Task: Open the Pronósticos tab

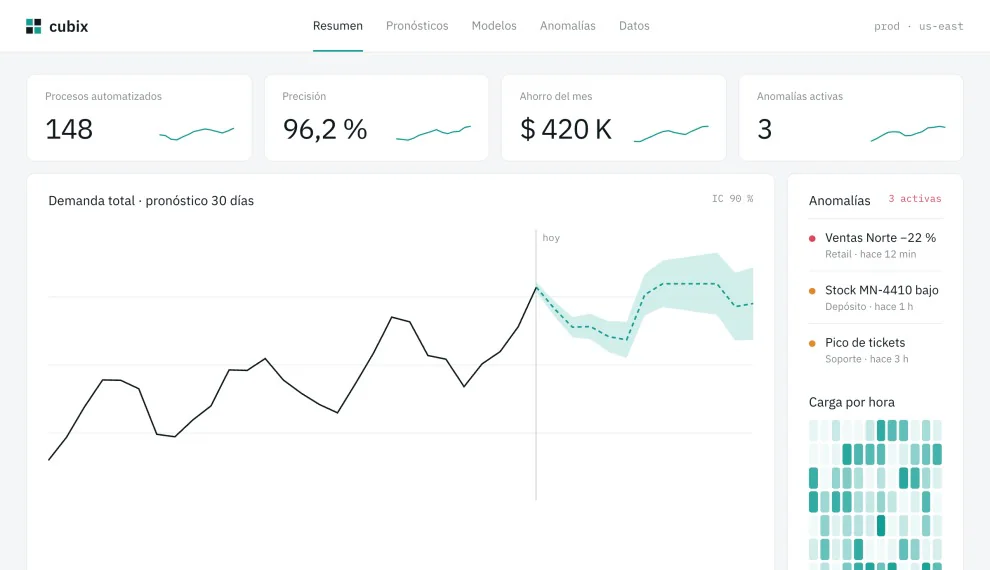Action: (x=417, y=26)
